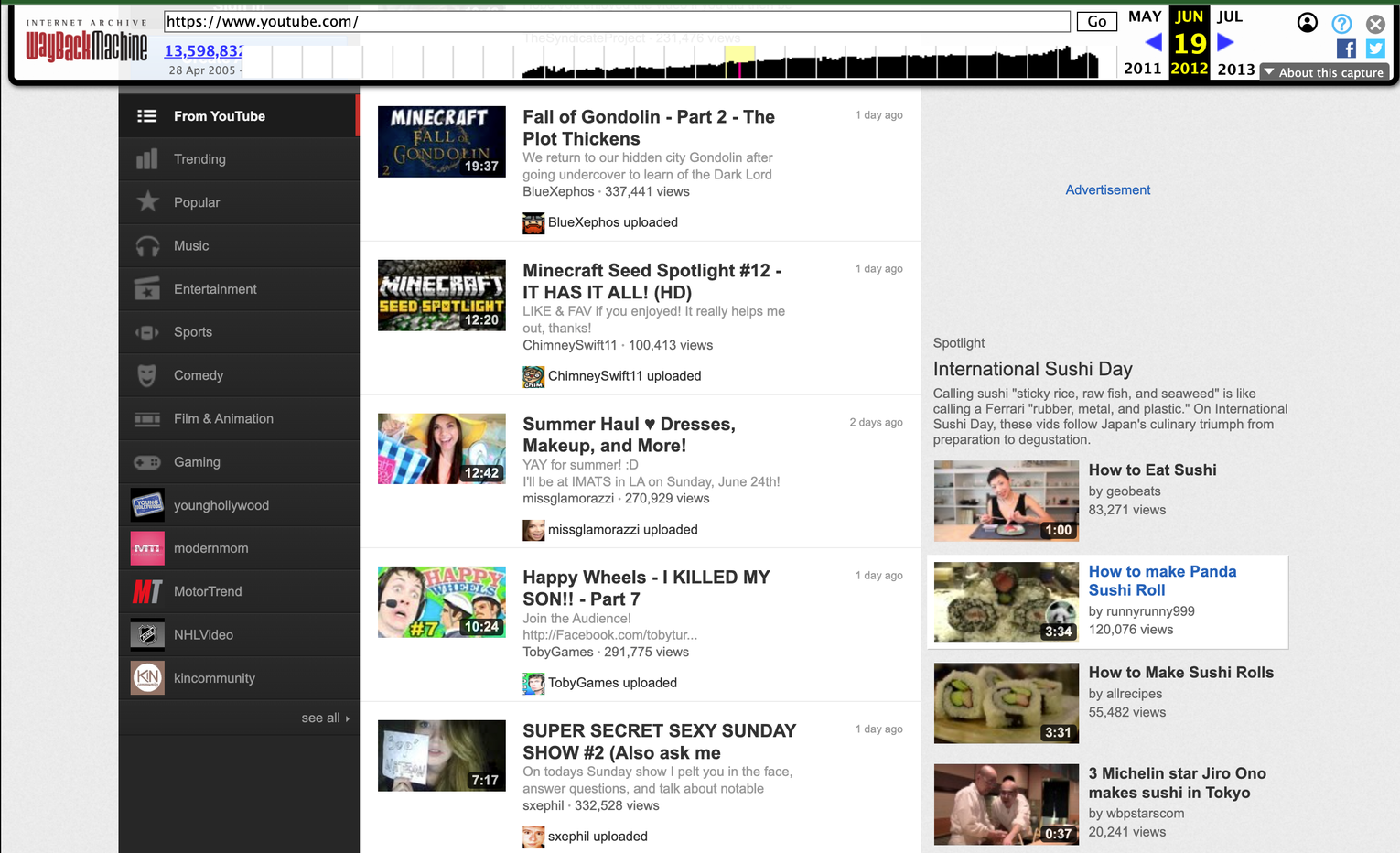Open the Wayback Machine help icon
This screenshot has width=1400, height=853.
pos(1341,24)
